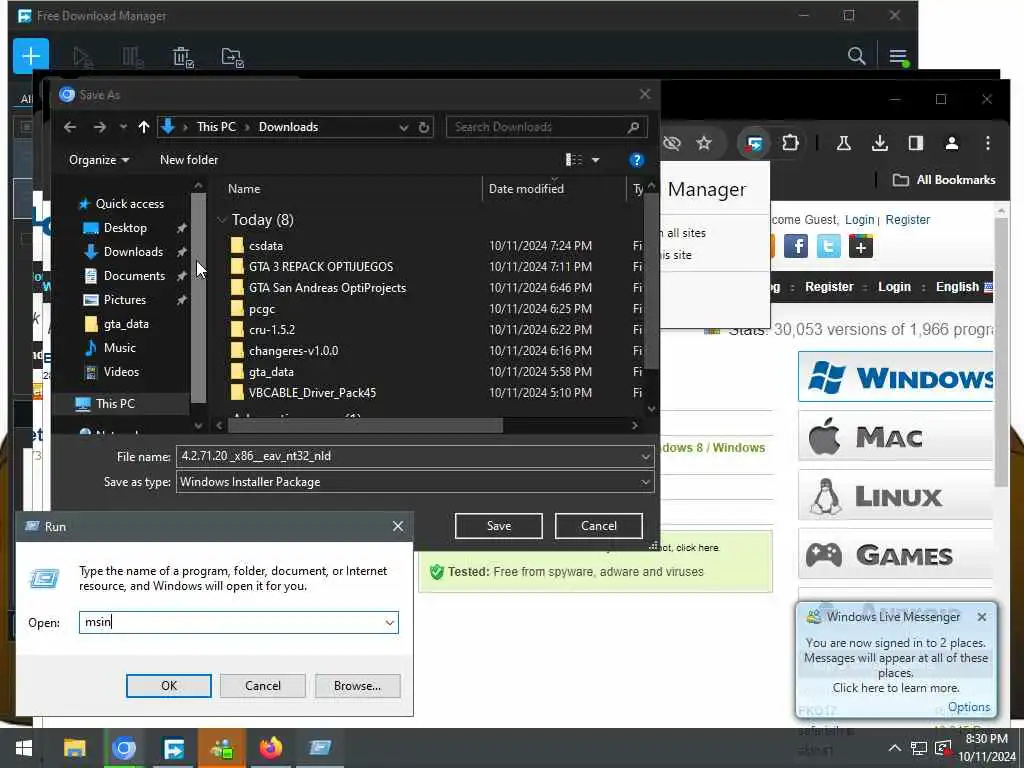Go up one folder level in Save As
The image size is (1024, 768).
coord(144,127)
